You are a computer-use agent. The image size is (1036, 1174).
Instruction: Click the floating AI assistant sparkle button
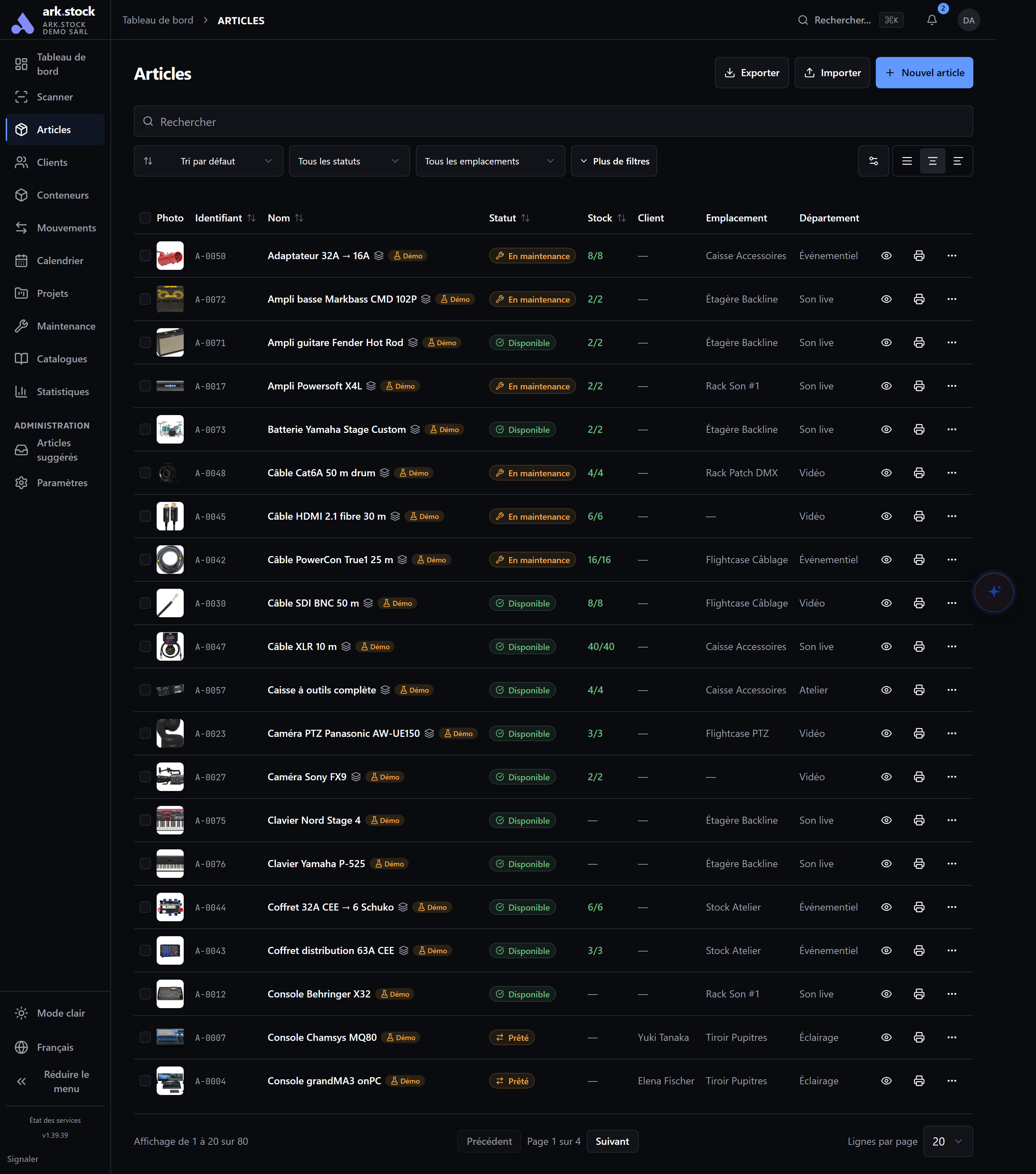point(994,592)
